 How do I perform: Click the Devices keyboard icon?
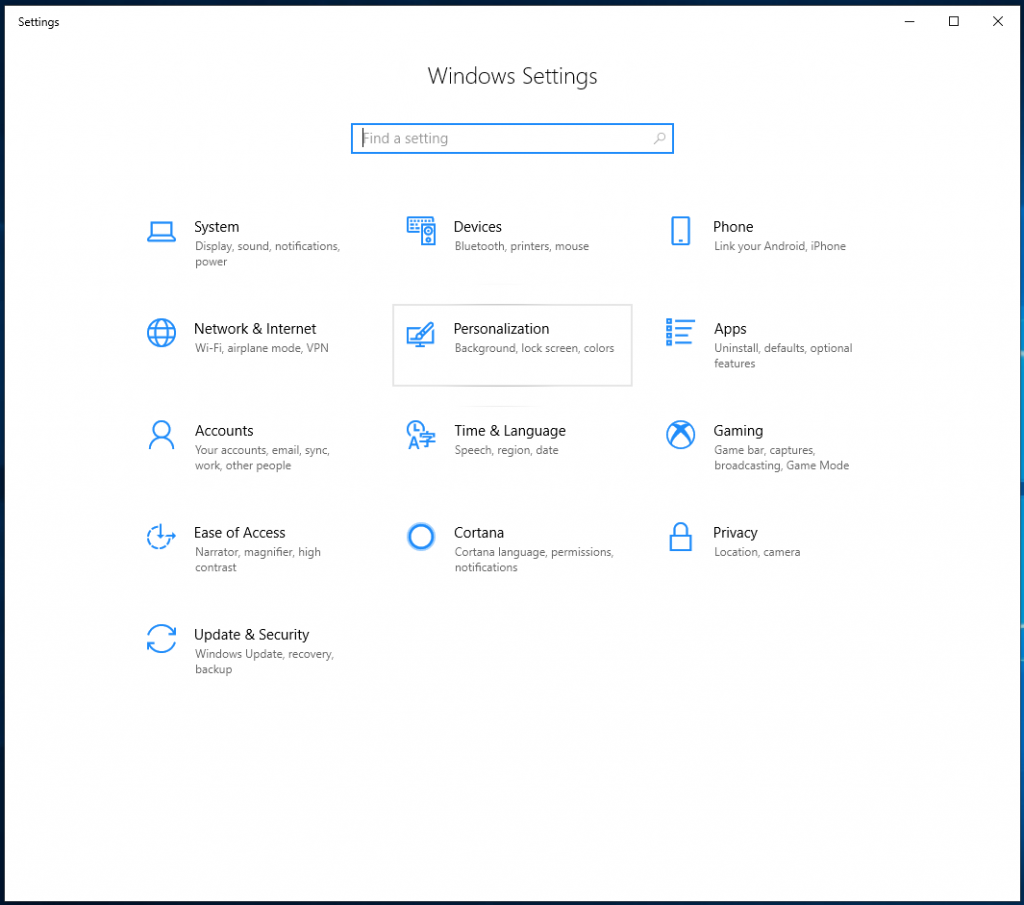[x=421, y=231]
